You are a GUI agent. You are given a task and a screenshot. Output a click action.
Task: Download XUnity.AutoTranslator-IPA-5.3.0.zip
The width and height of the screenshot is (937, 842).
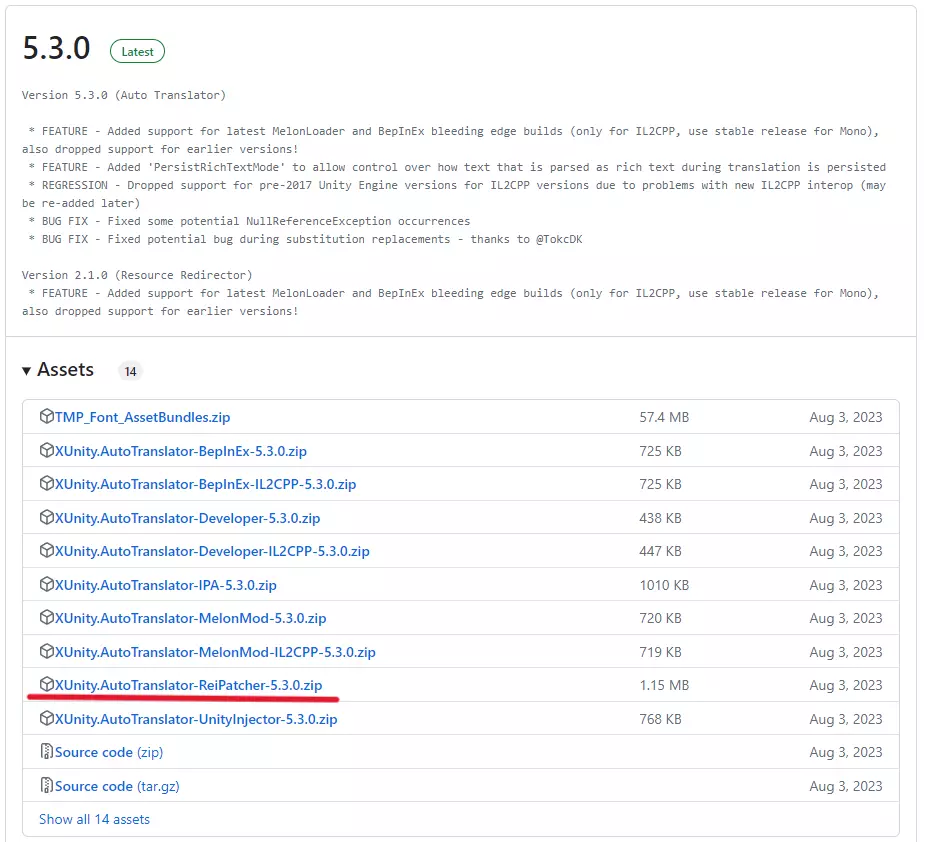(x=166, y=585)
